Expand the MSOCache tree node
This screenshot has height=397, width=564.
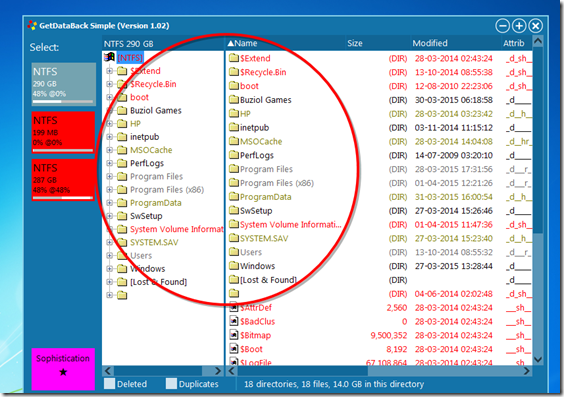coord(109,150)
